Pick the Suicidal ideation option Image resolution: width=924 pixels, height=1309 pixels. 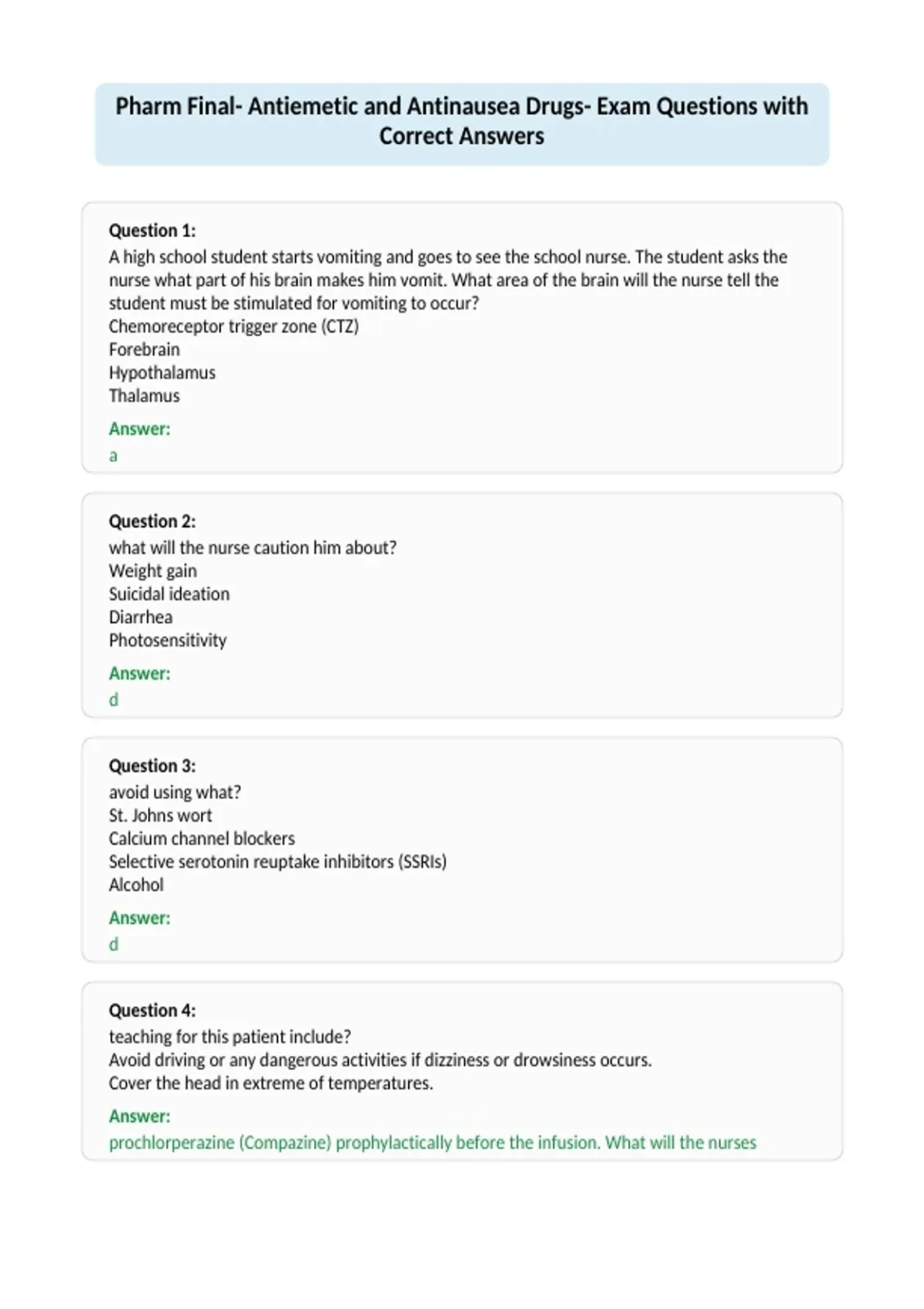pos(169,594)
